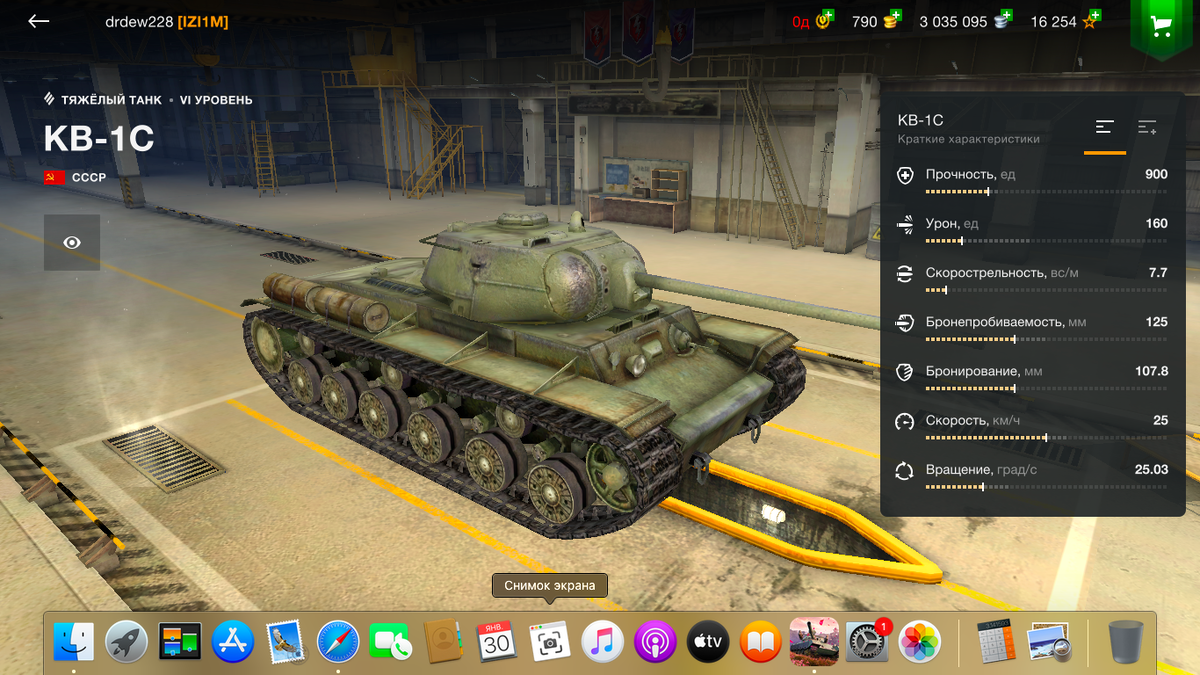Open Photos from the Dock
The width and height of the screenshot is (1200, 675).
click(x=919, y=641)
